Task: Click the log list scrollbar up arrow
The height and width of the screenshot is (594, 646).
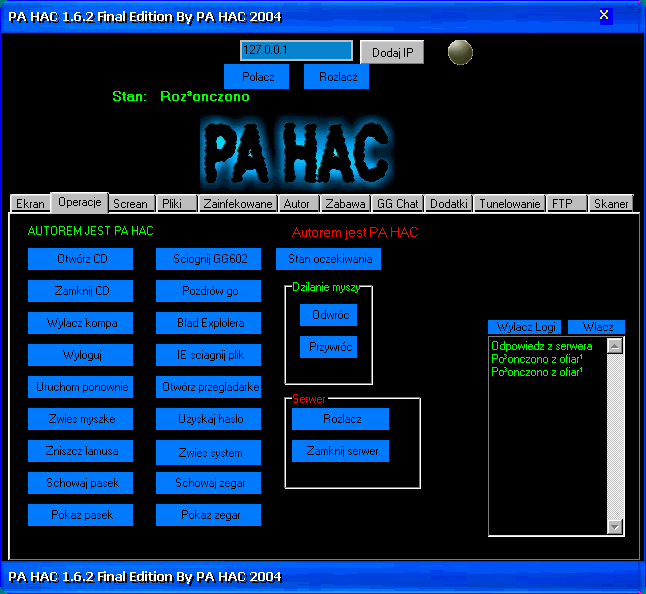Action: tap(615, 346)
